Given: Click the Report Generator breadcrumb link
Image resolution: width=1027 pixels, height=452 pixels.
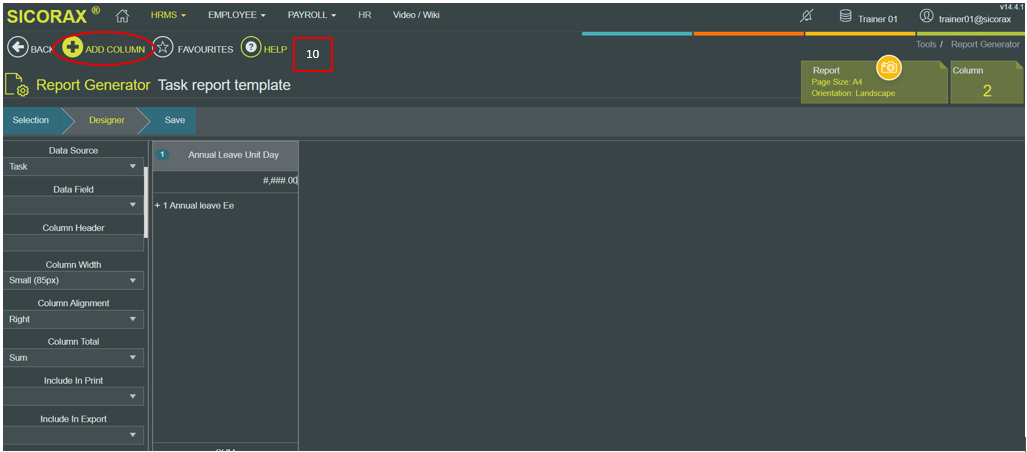Looking at the screenshot, I should tap(985, 45).
